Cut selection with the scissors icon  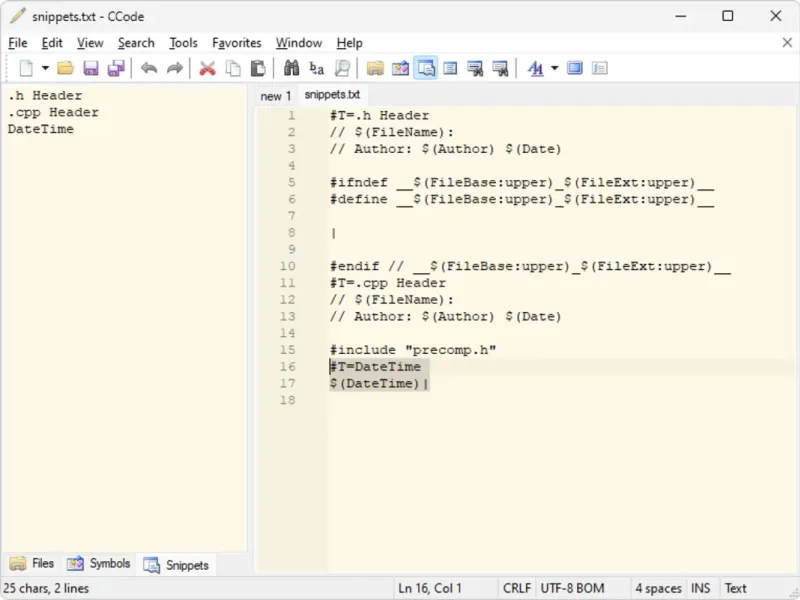[x=207, y=68]
